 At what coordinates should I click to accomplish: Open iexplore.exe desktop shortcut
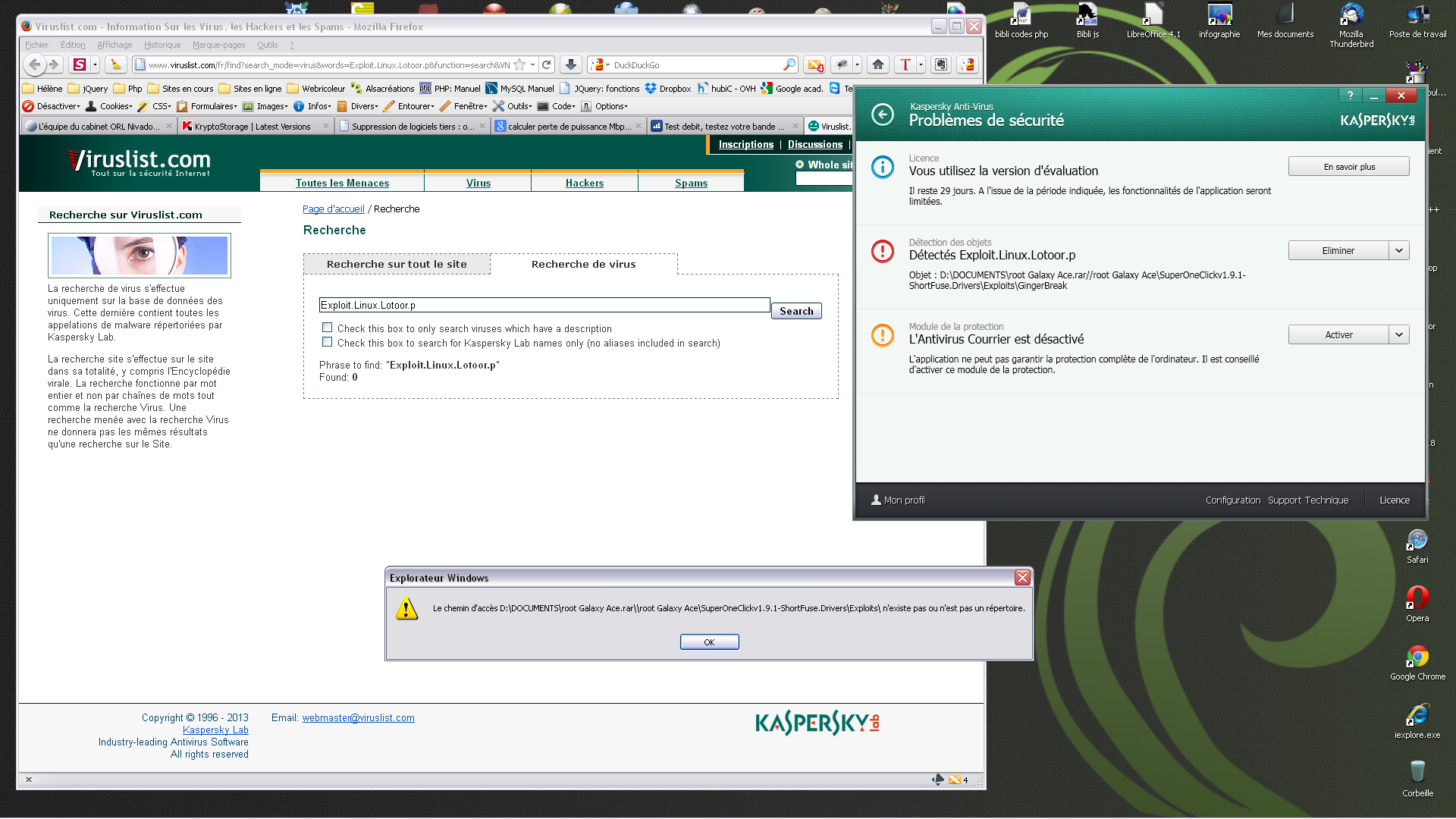coord(1417,720)
